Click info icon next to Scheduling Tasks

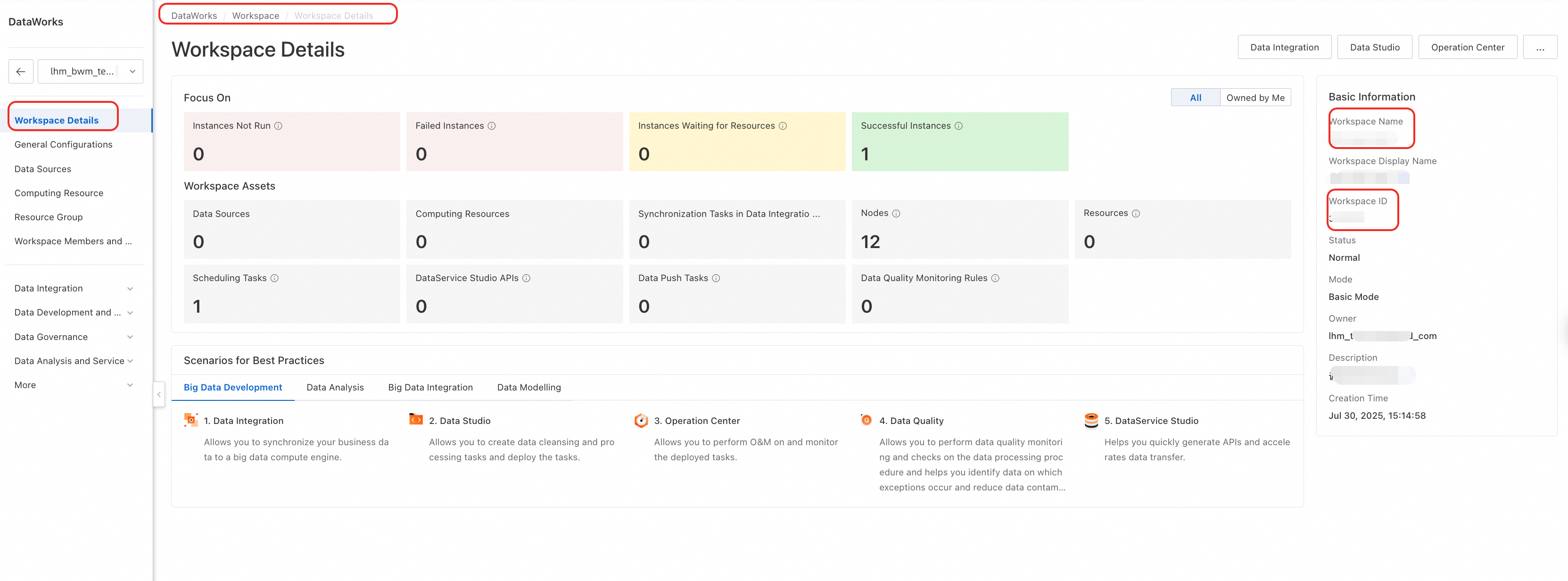point(274,278)
